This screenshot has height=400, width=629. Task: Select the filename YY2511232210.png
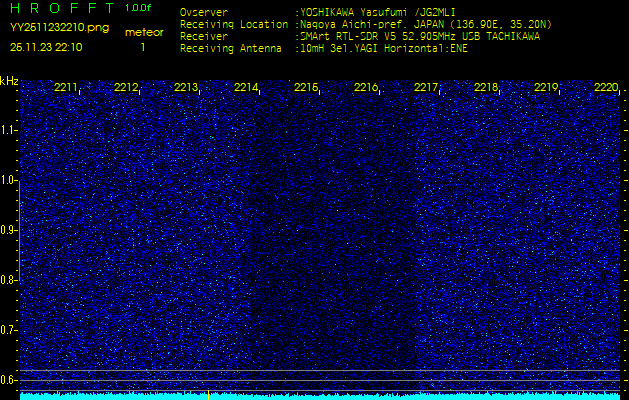pos(59,28)
